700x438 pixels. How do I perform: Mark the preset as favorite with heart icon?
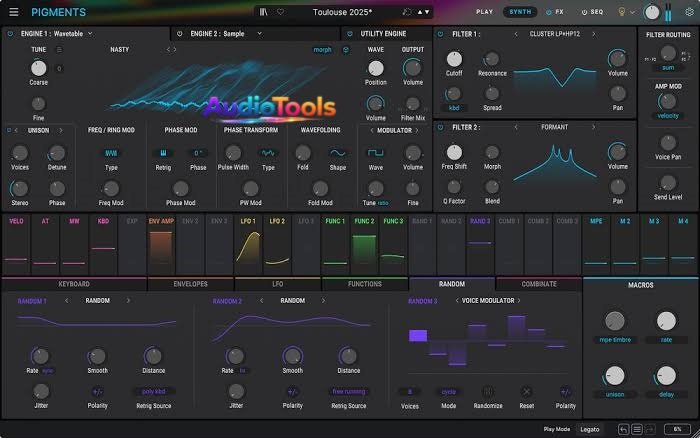(x=280, y=12)
